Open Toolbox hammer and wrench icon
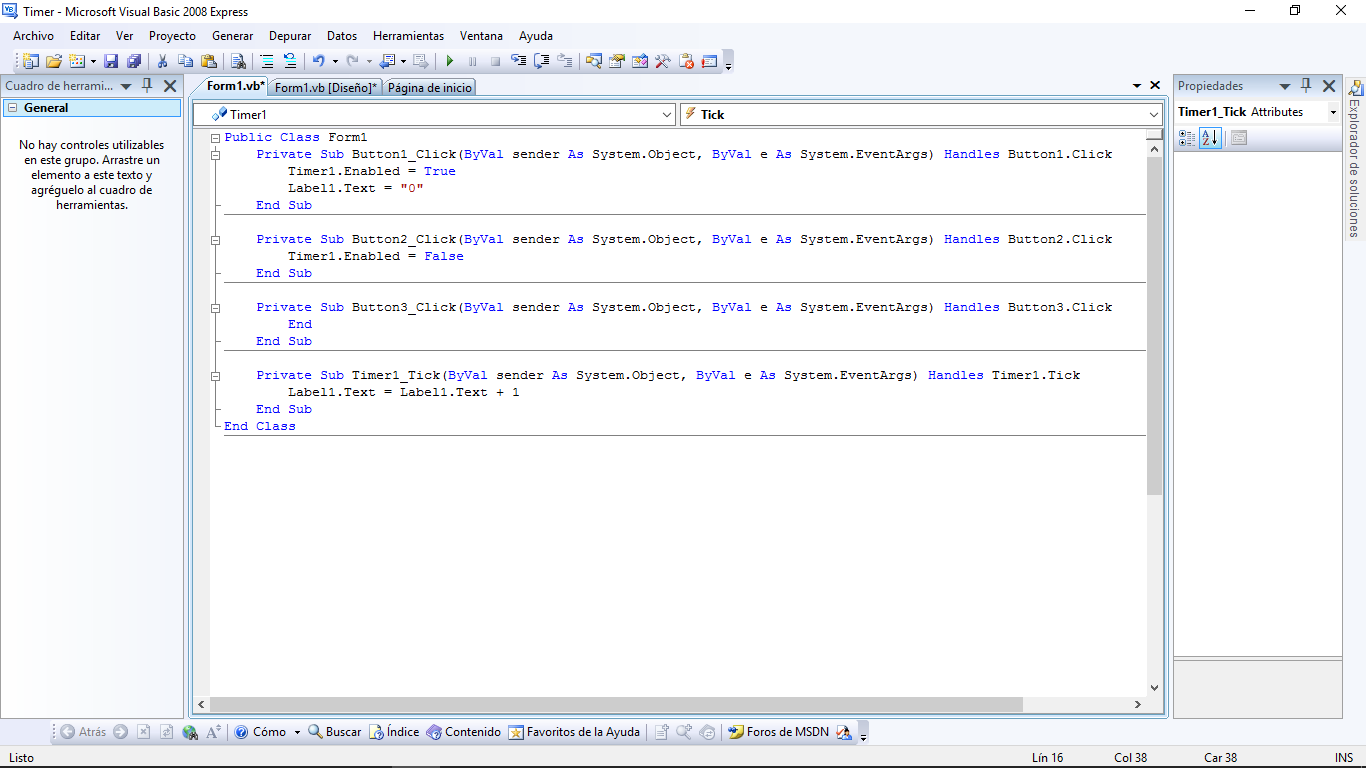 (x=663, y=61)
